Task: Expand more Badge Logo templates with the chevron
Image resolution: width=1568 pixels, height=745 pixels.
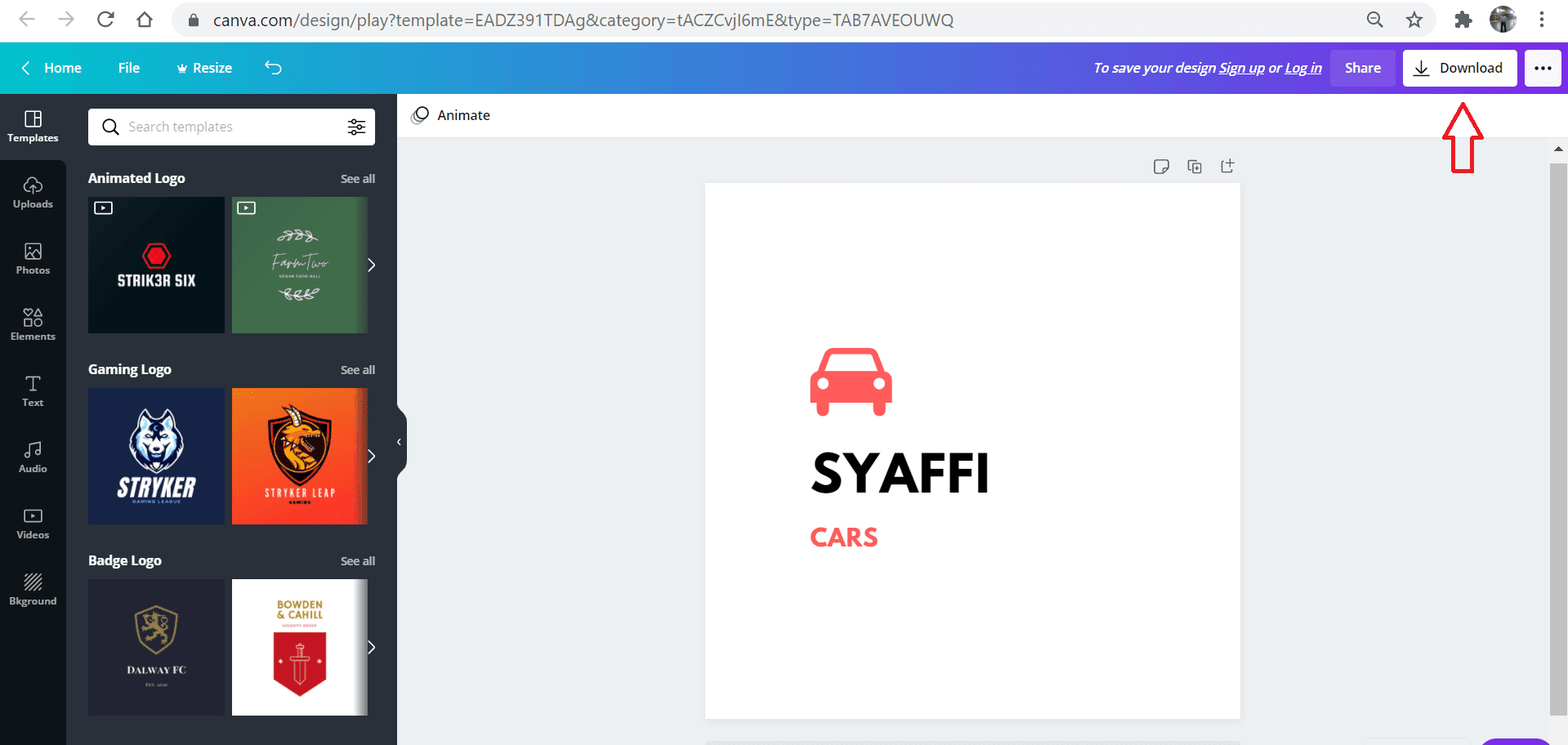Action: click(x=372, y=647)
